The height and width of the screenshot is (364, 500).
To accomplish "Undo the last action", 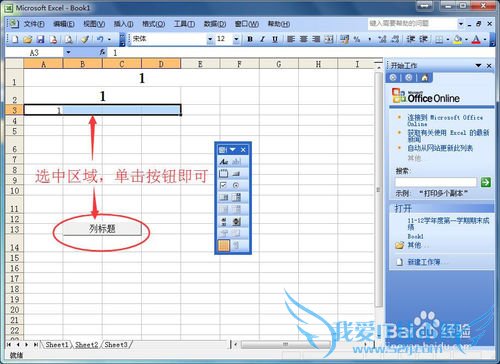I will (x=100, y=39).
